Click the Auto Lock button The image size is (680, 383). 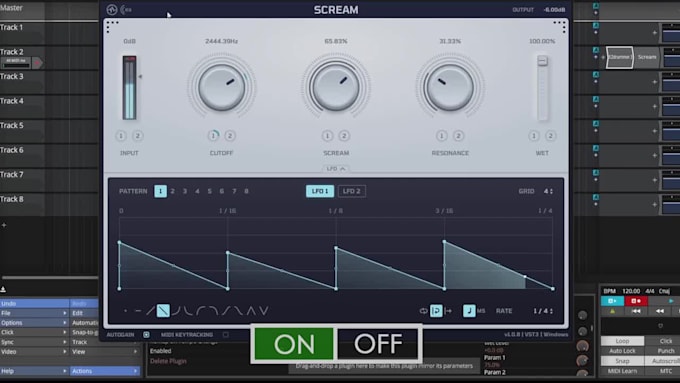pyautogui.click(x=622, y=351)
